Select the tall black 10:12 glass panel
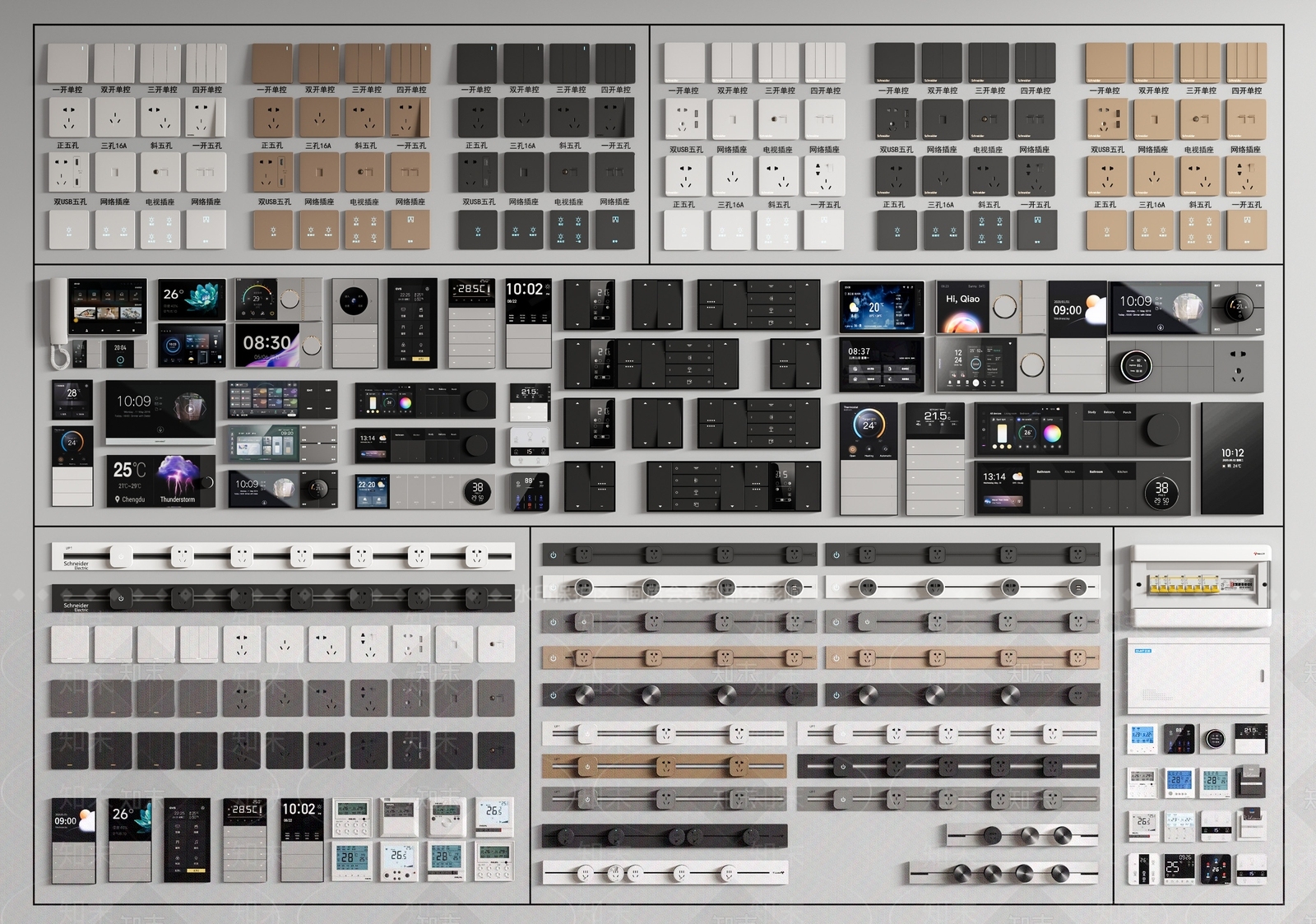Viewport: 1316px width, 924px height. pyautogui.click(x=1231, y=458)
